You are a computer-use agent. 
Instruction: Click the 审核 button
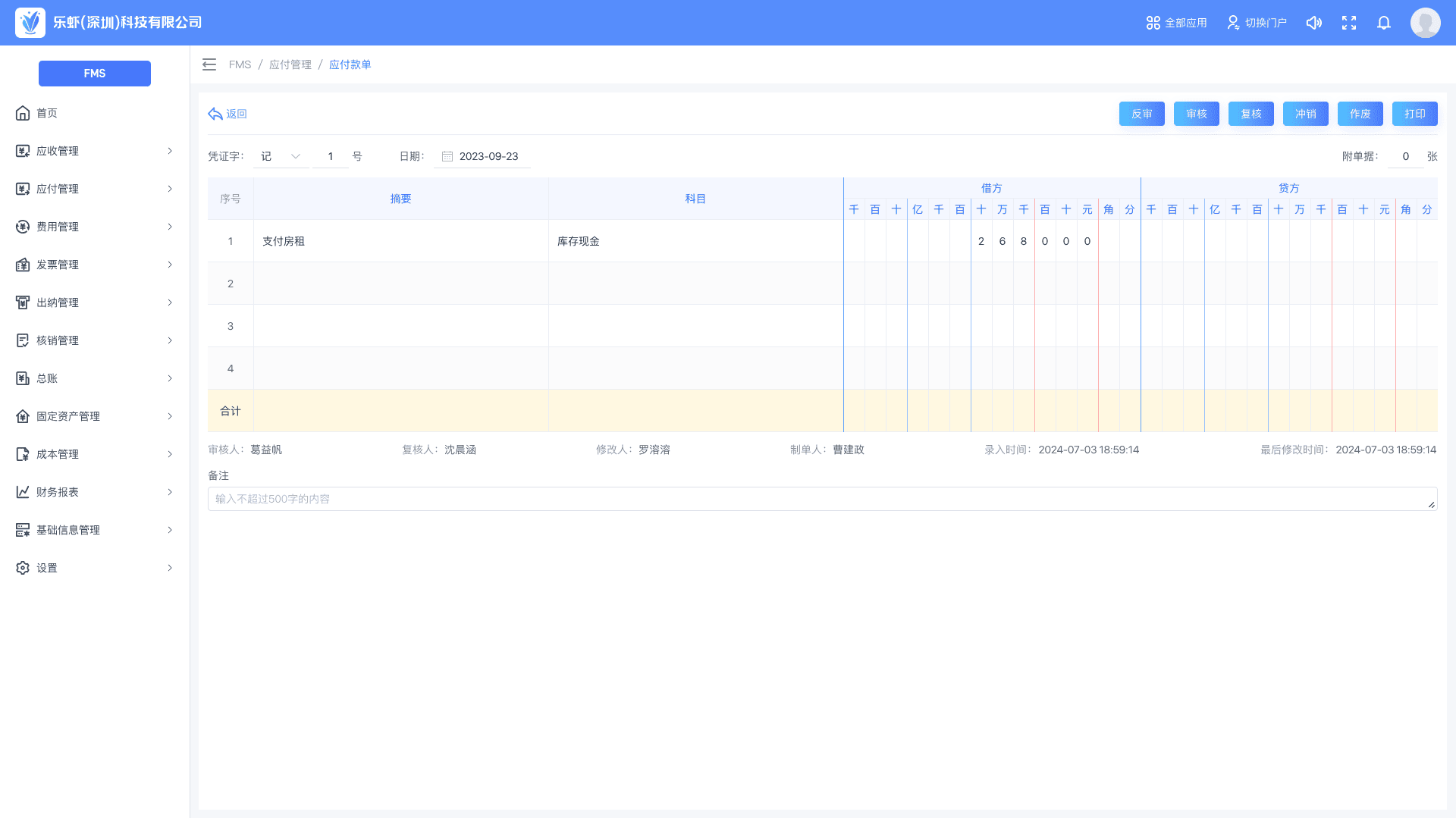[1196, 114]
